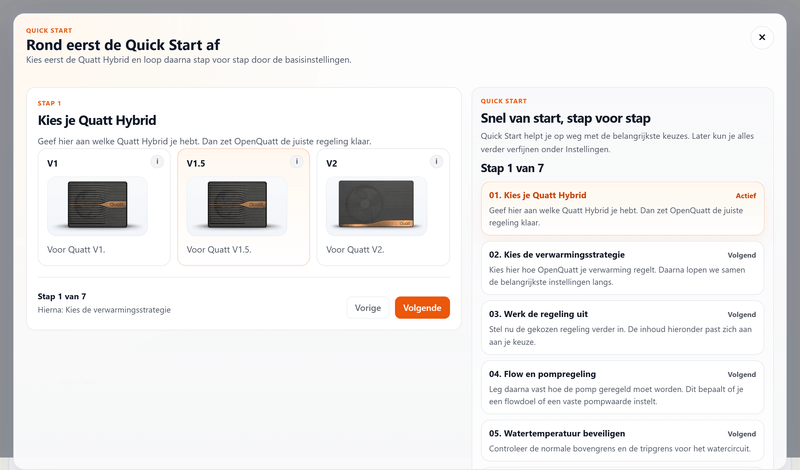The height and width of the screenshot is (470, 800).
Task: Click the 'Rond eerst de Quick Start af' title
Action: pos(123,45)
